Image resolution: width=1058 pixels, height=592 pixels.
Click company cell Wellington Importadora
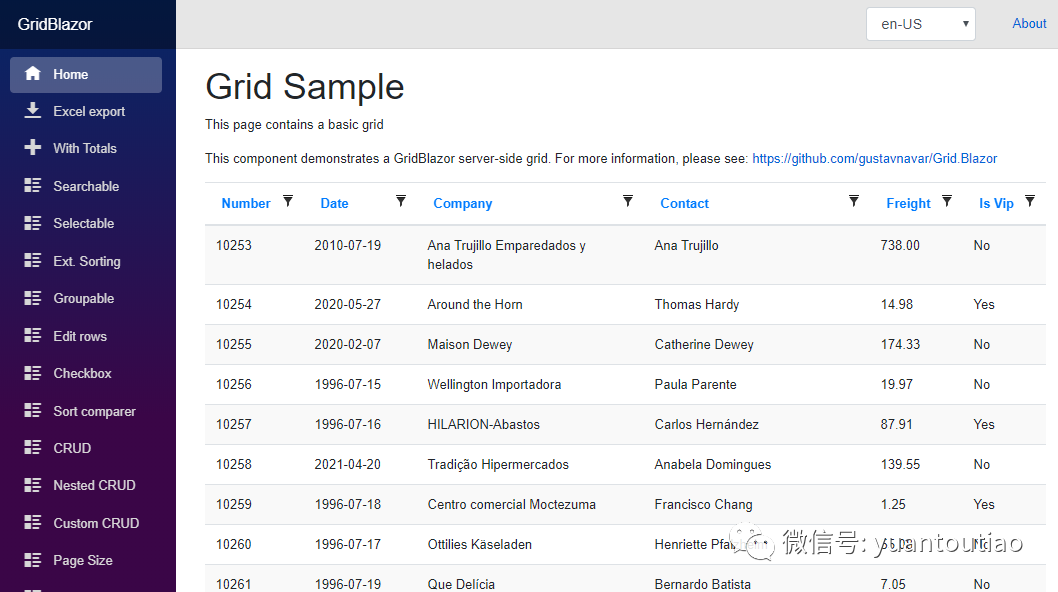click(x=494, y=384)
